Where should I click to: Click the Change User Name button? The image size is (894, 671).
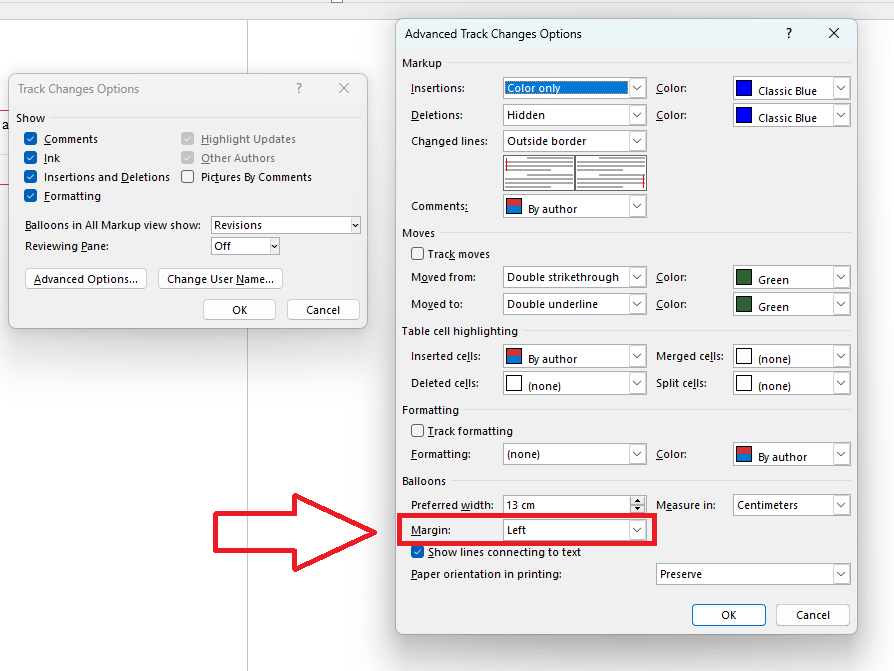[x=220, y=279]
